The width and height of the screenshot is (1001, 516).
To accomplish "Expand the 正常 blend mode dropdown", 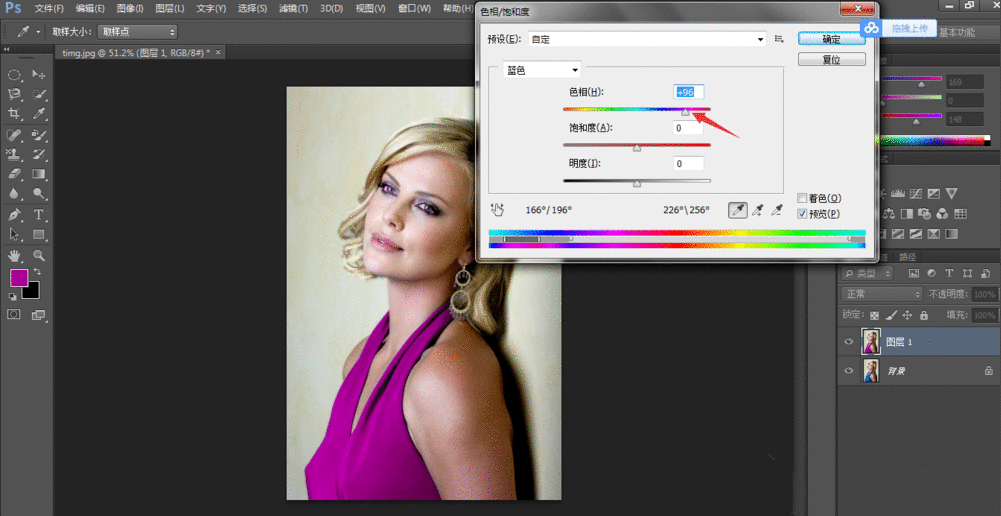I will (x=881, y=294).
